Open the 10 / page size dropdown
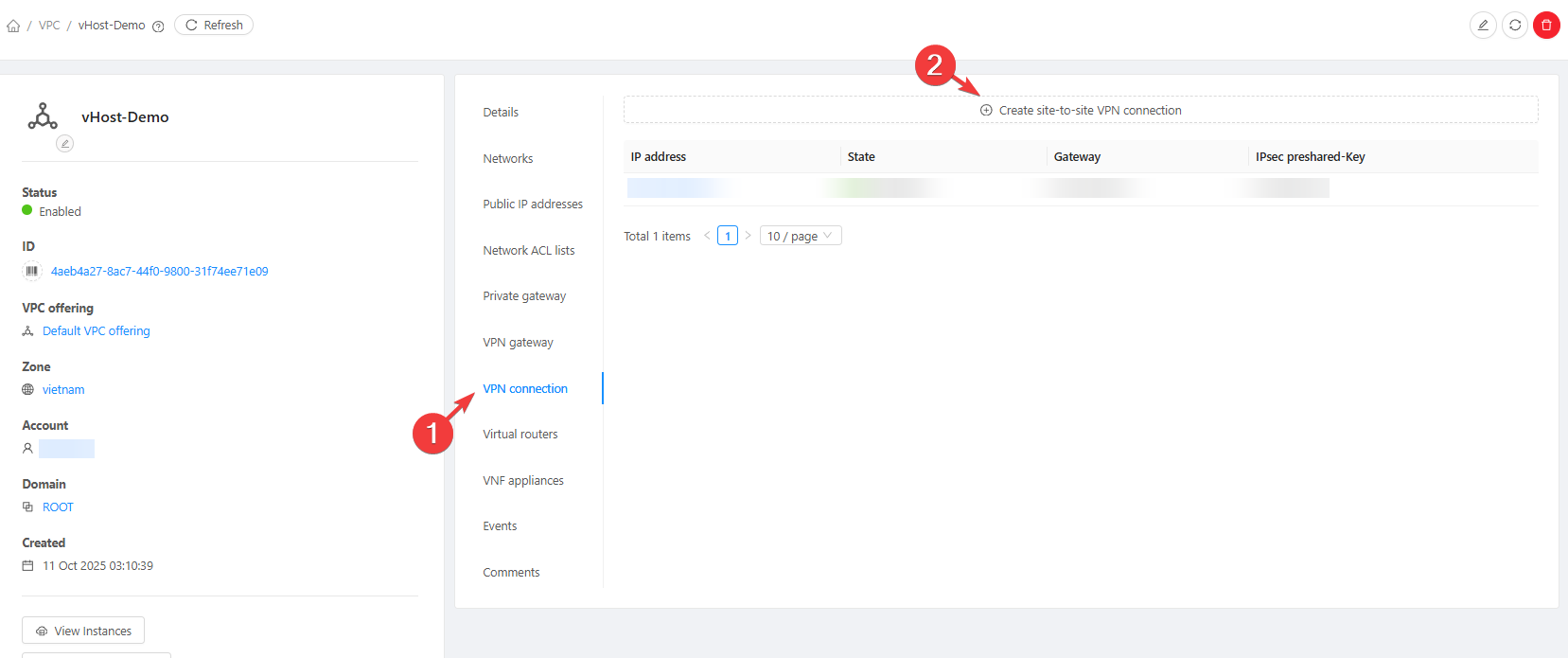 click(800, 236)
